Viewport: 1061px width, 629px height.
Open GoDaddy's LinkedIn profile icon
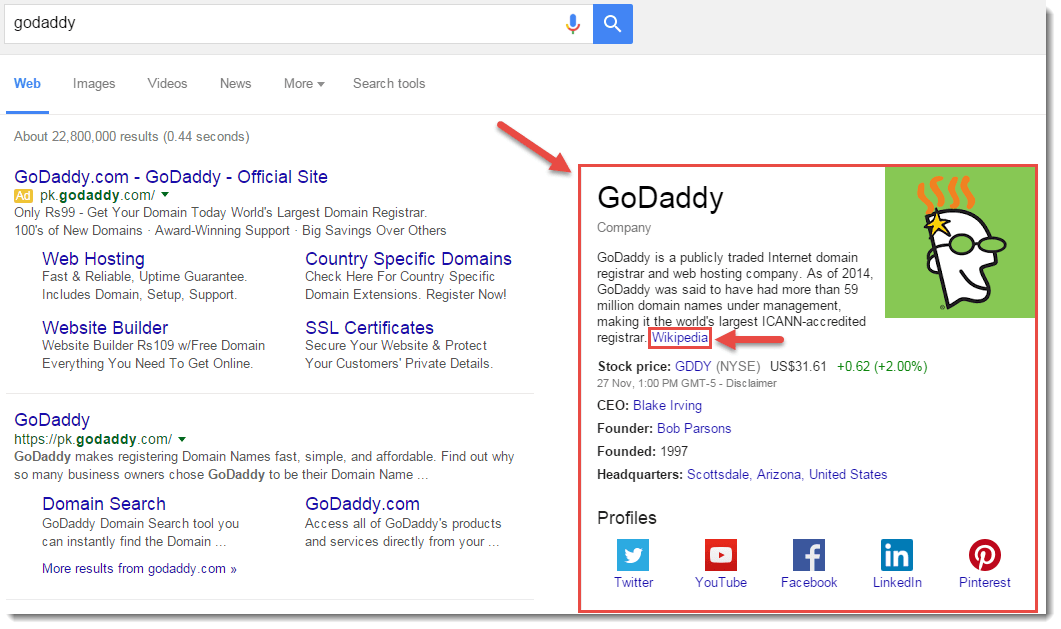pos(897,555)
